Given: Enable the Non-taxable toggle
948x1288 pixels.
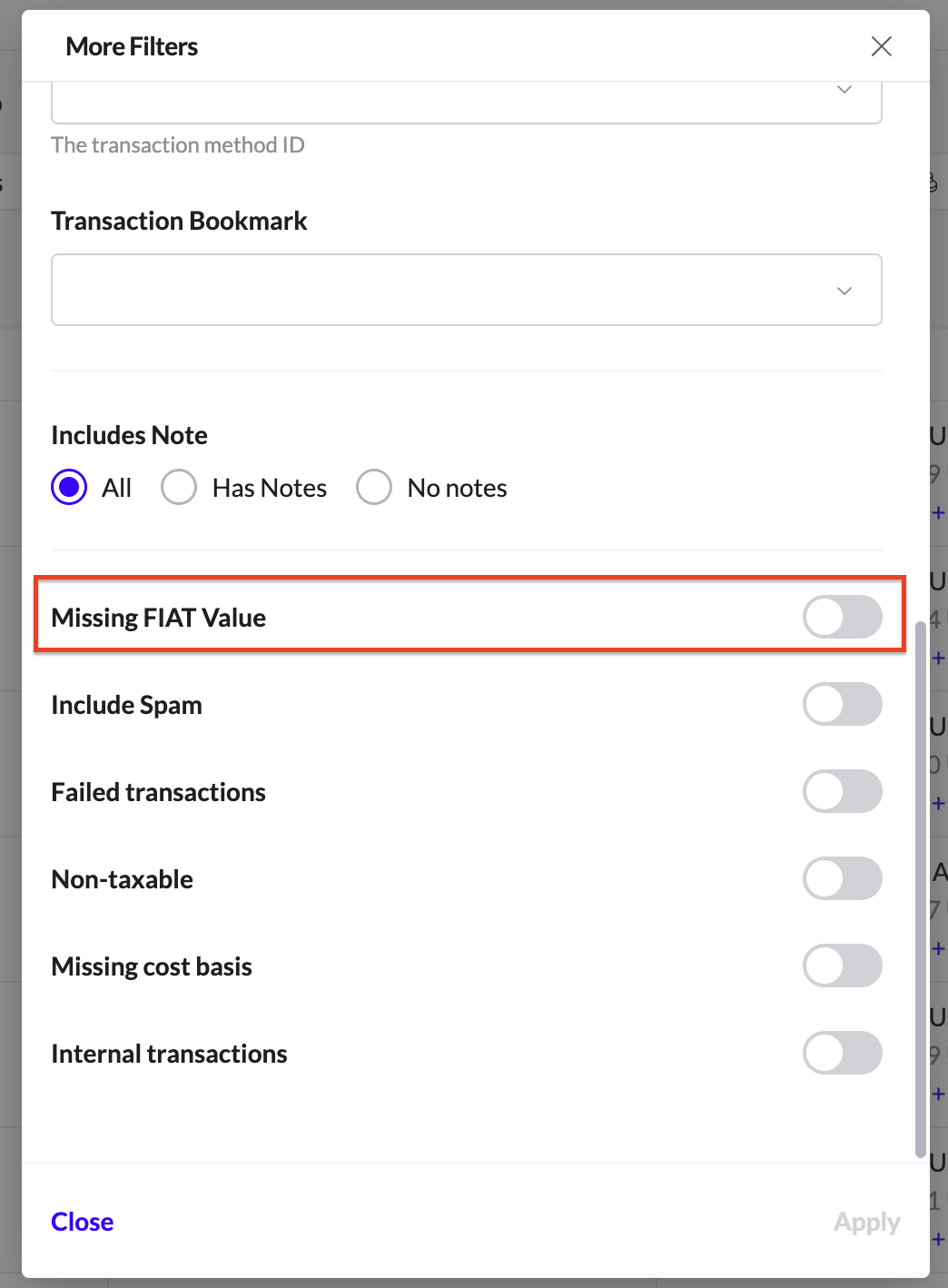Looking at the screenshot, I should [842, 879].
